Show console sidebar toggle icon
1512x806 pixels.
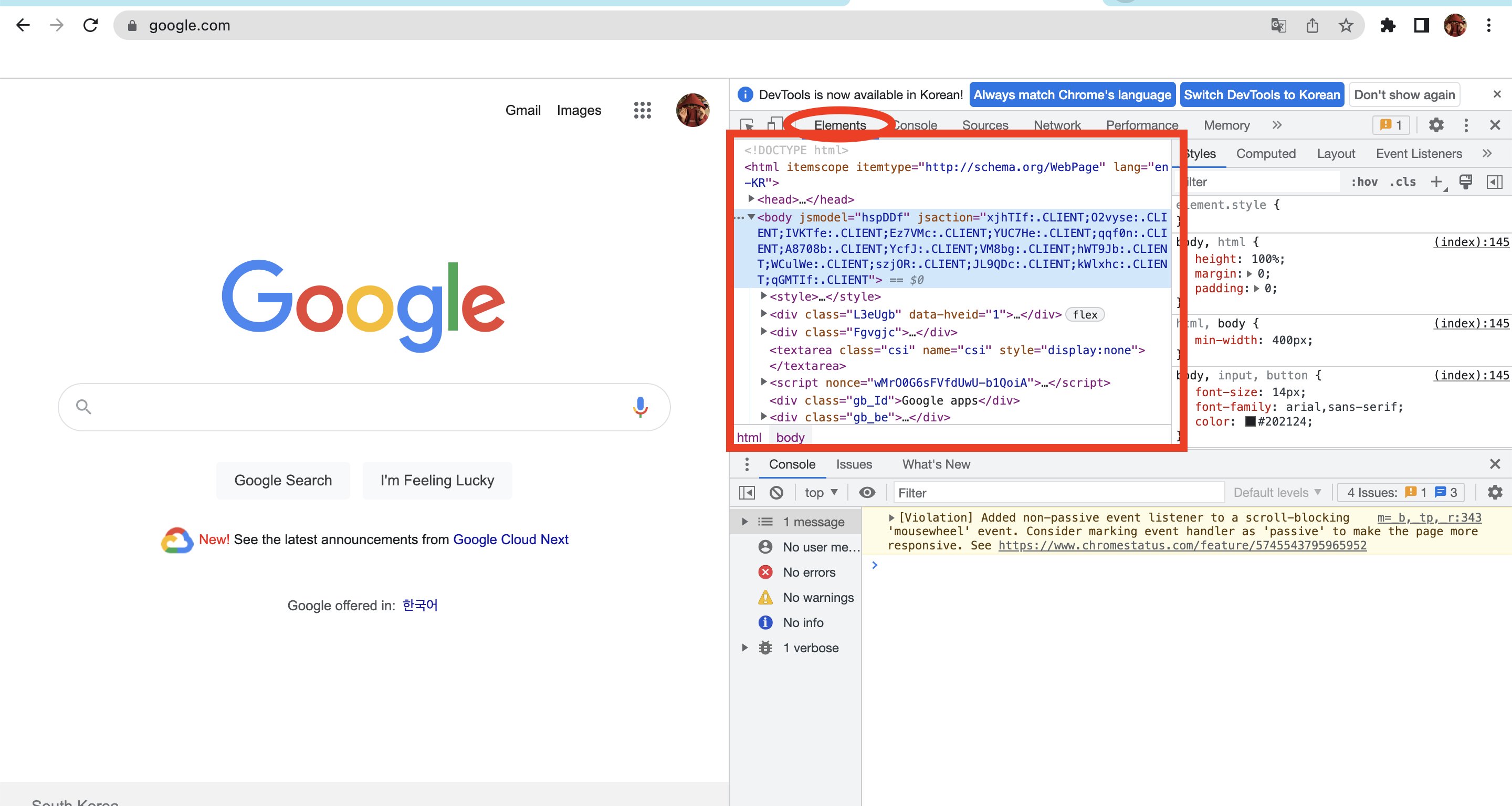coord(747,492)
